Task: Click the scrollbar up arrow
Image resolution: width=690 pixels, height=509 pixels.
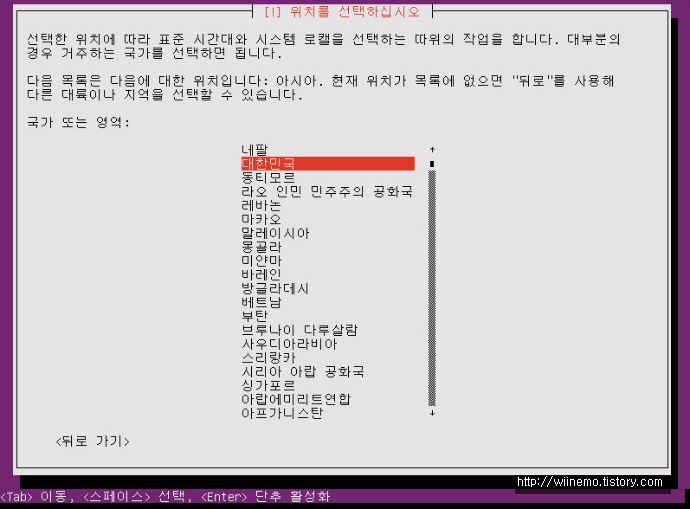Action: [432, 150]
